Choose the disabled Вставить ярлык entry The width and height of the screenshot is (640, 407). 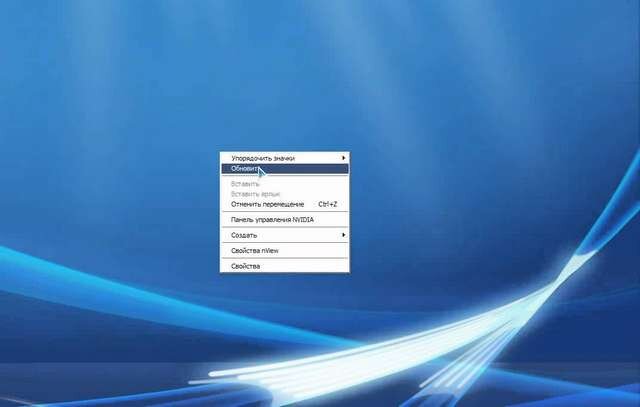[x=284, y=194]
